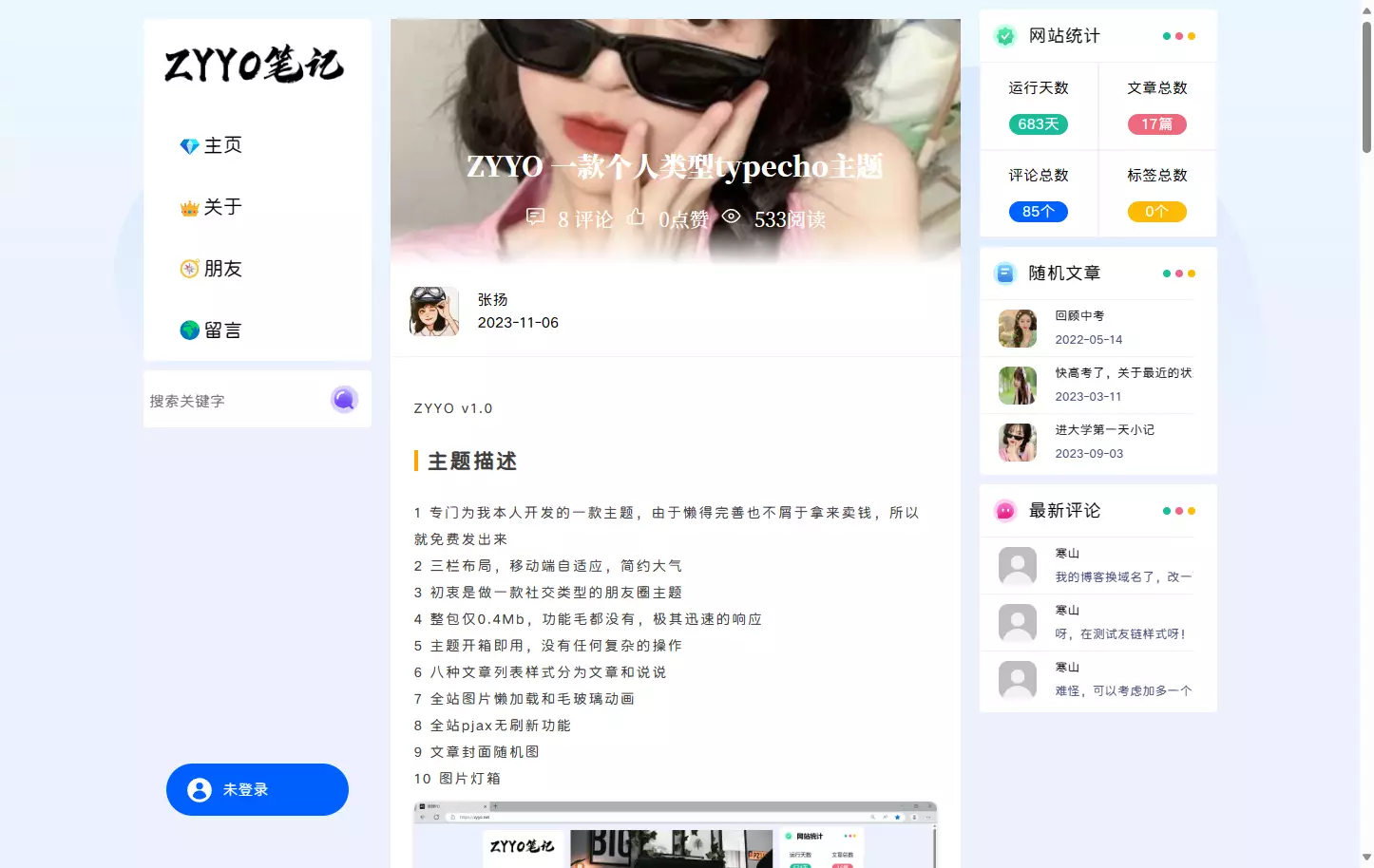Open comment 呀，在测试友链样式呀!
This screenshot has height=868, width=1374.
pos(1120,634)
